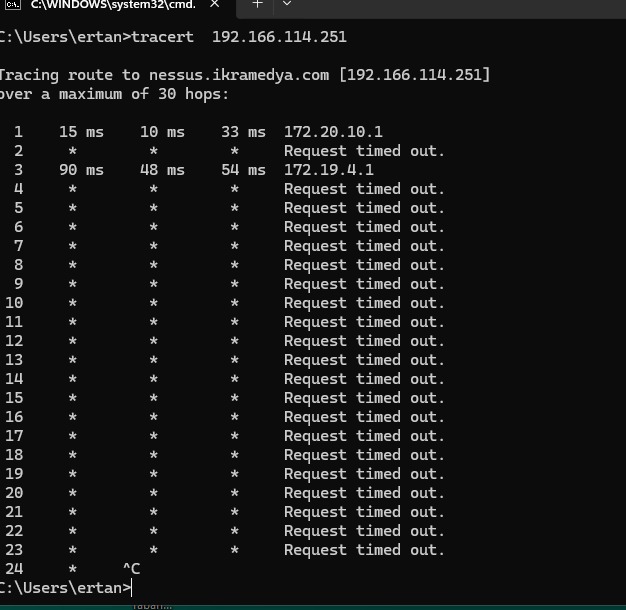Click the 90 ms value on hop 3
Image resolution: width=626 pixels, height=610 pixels.
(81, 170)
